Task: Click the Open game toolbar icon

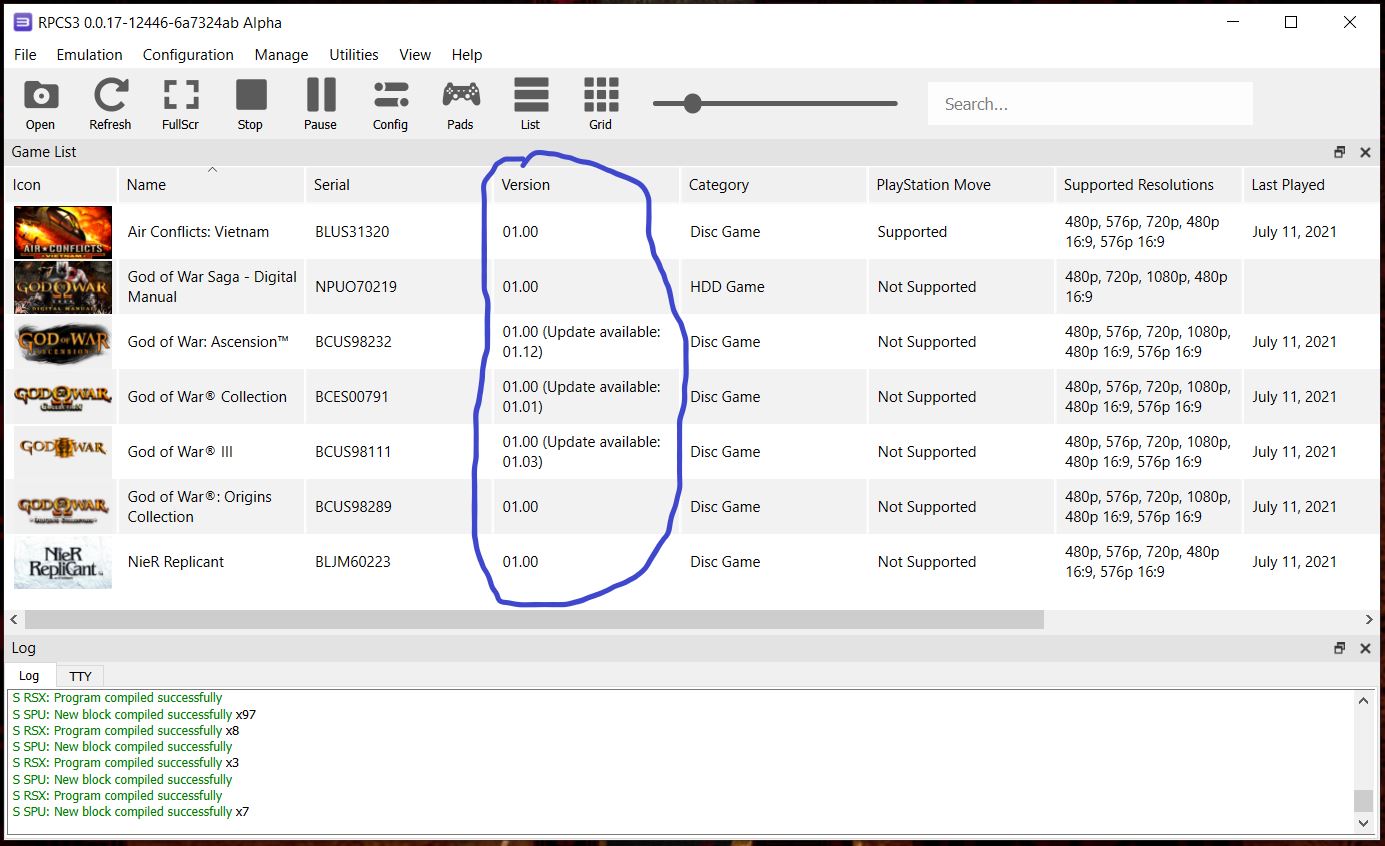Action: [40, 104]
